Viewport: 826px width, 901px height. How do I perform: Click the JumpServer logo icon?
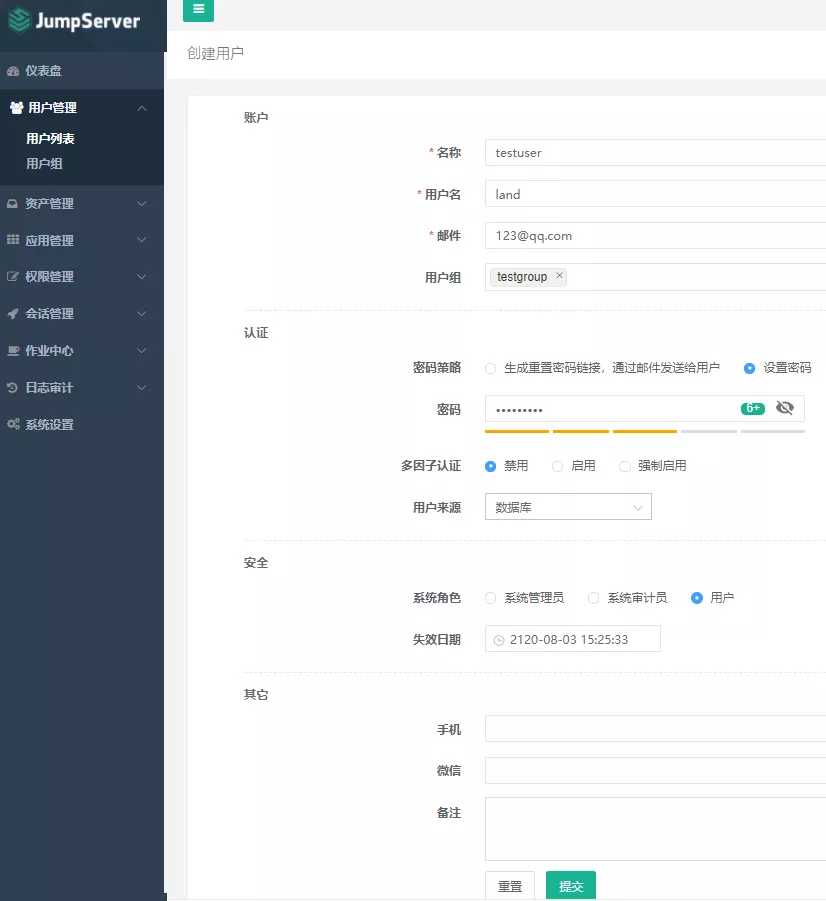19,20
